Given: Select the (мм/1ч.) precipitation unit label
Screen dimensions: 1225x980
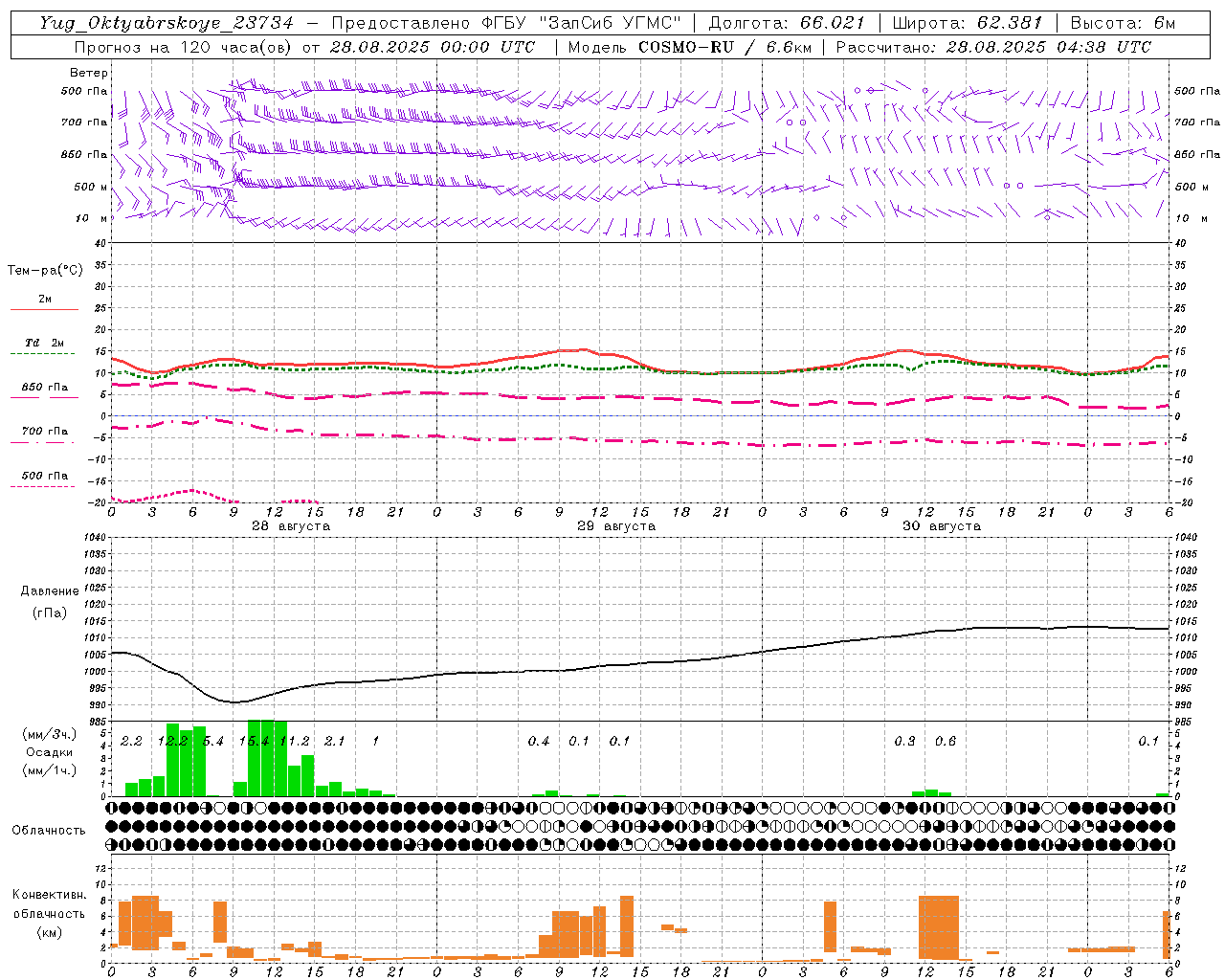Looking at the screenshot, I should (x=50, y=770).
